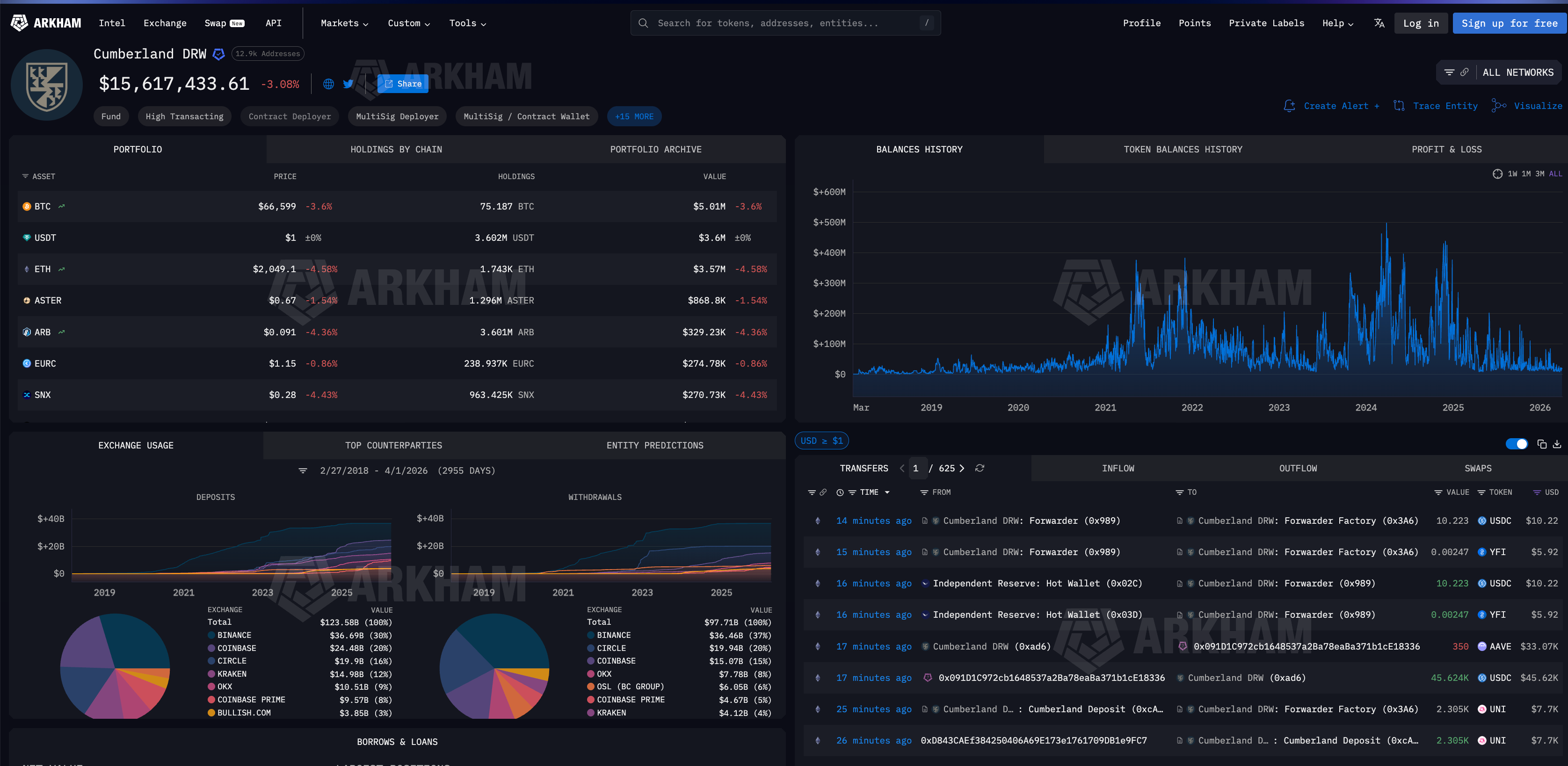Select the 1W balance history range

tap(1513, 174)
